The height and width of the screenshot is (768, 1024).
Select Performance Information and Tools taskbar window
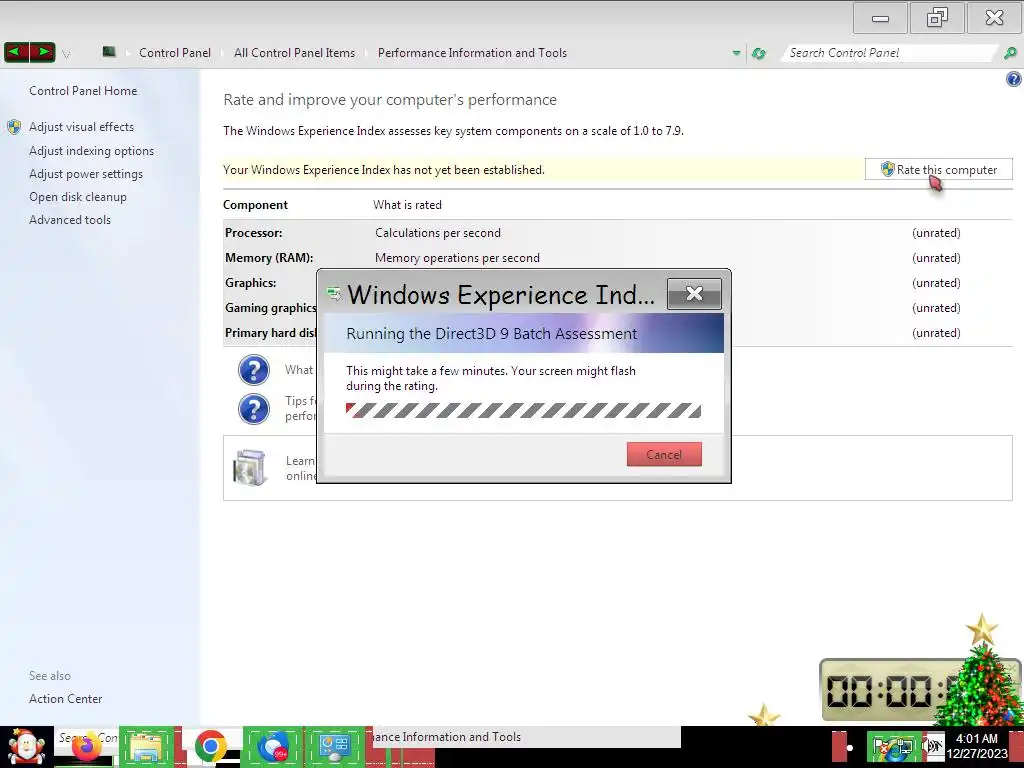526,737
